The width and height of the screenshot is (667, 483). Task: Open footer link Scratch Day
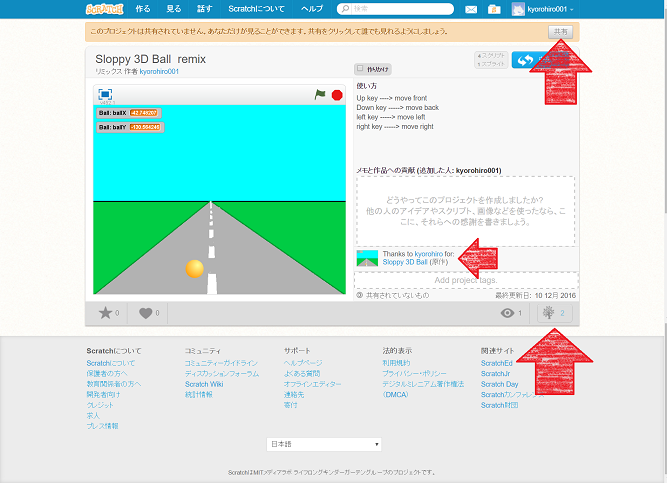pos(499,384)
